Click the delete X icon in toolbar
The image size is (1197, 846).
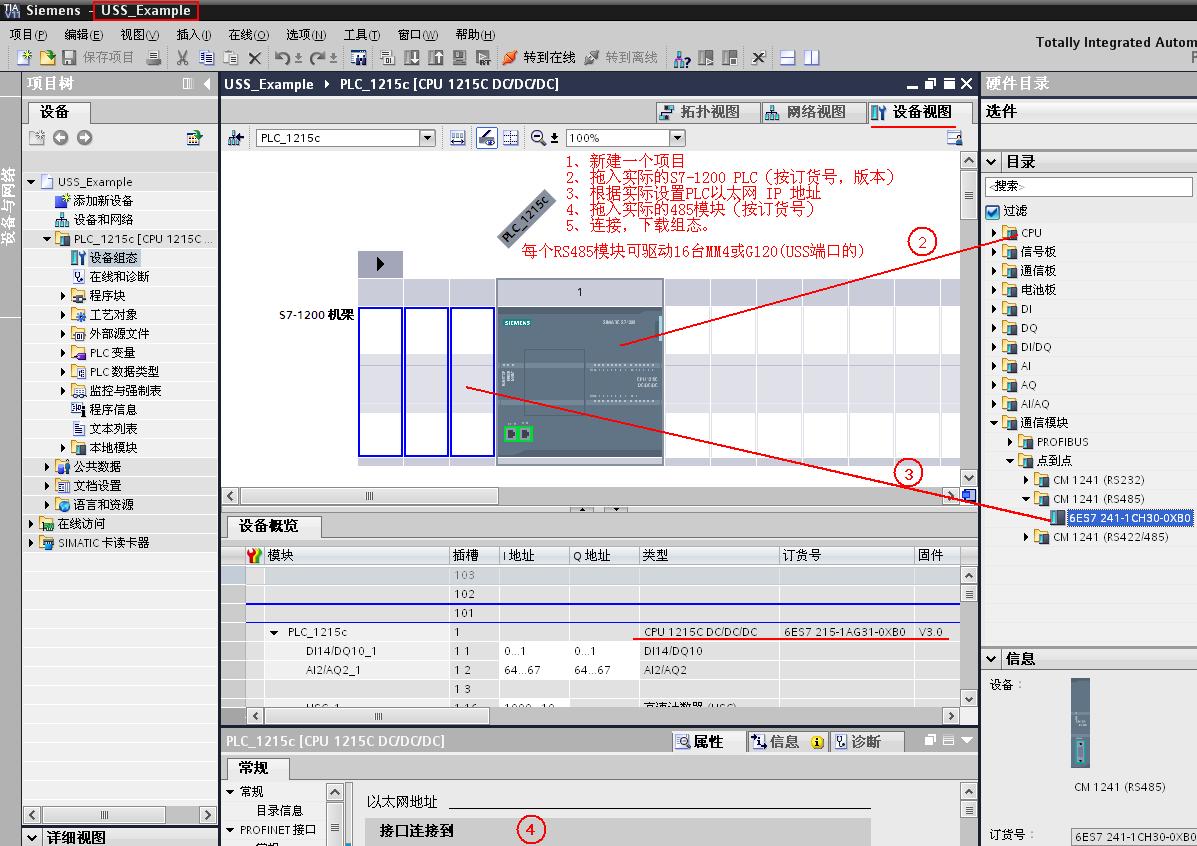coord(255,57)
